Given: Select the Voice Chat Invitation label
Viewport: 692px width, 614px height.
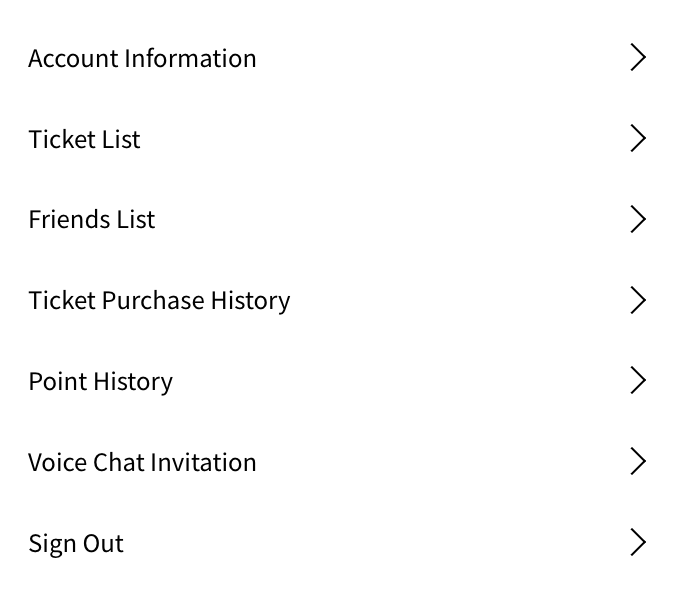Looking at the screenshot, I should tap(142, 462).
